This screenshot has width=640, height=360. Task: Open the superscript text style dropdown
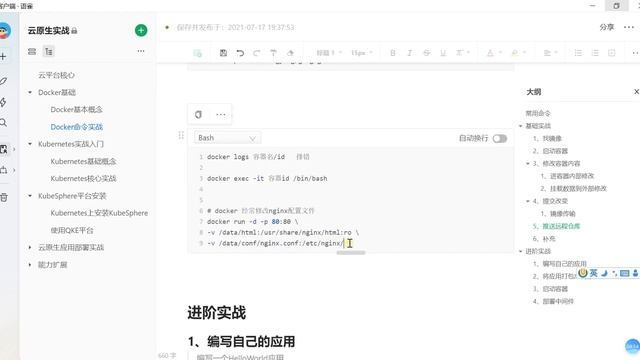pos(463,53)
